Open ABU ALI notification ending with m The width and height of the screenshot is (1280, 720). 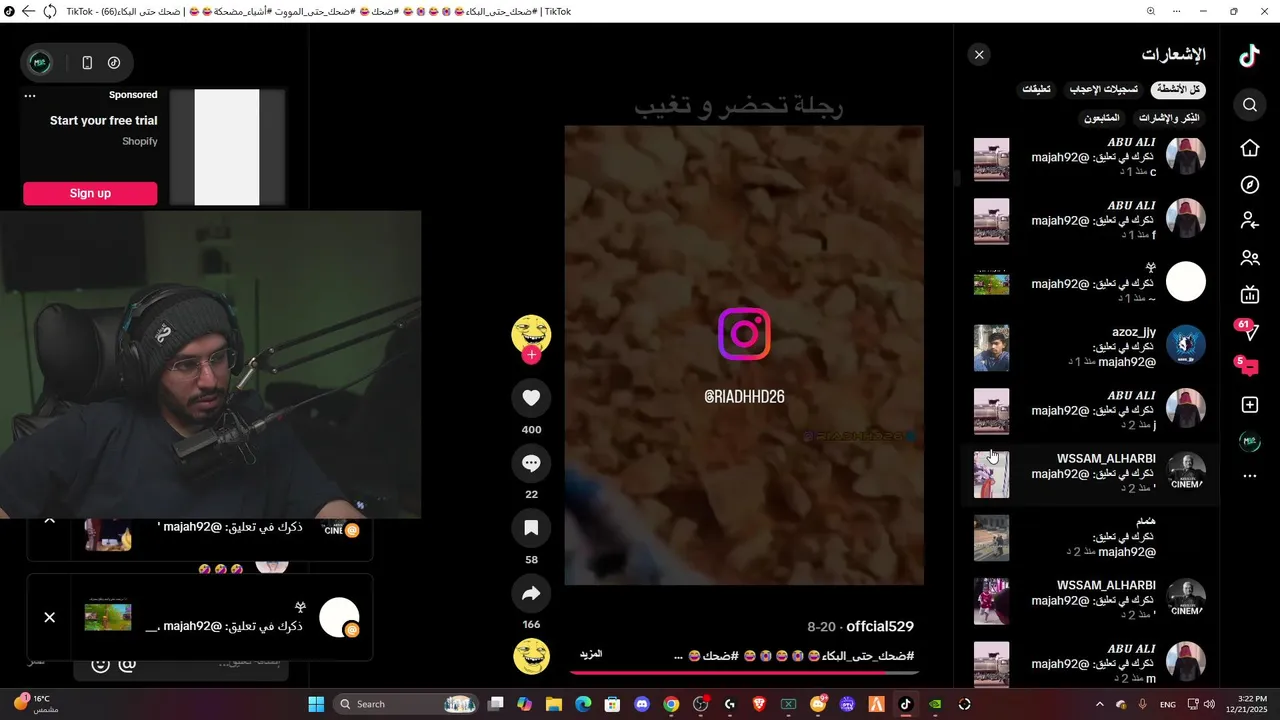[1090, 664]
